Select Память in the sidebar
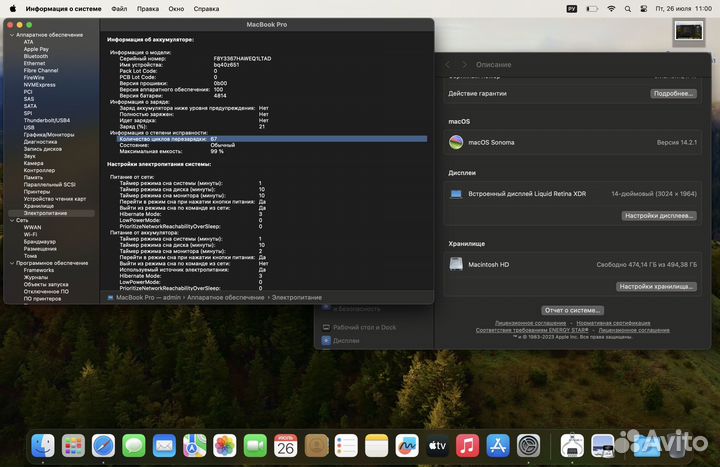Screen dimensions: 720x467 (x=33, y=177)
